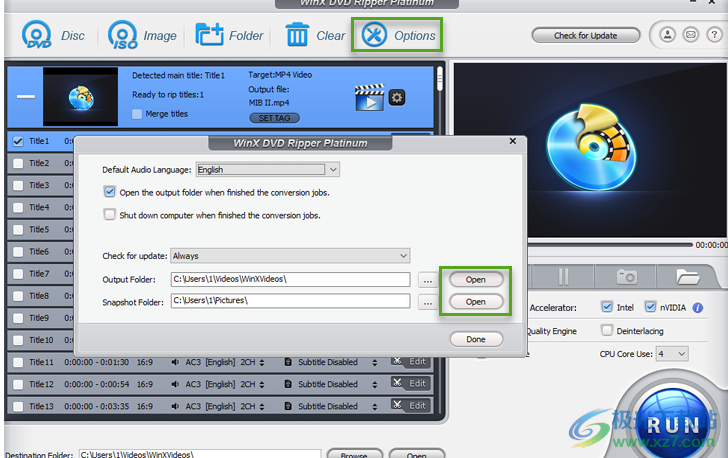Click the title list vertical scrollbar
Viewport: 728px width, 458px height.
click(440, 79)
